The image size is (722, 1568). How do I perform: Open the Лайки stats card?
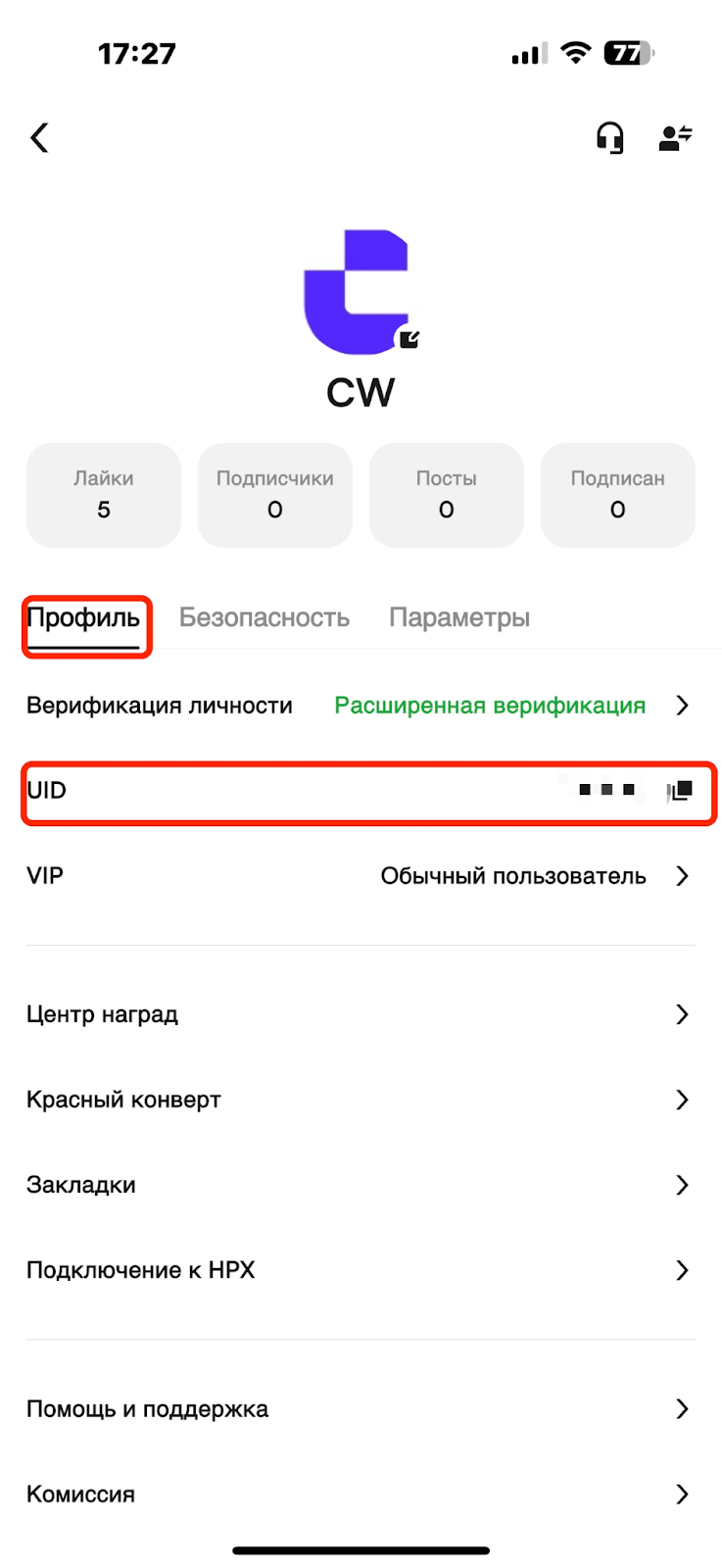point(104,495)
